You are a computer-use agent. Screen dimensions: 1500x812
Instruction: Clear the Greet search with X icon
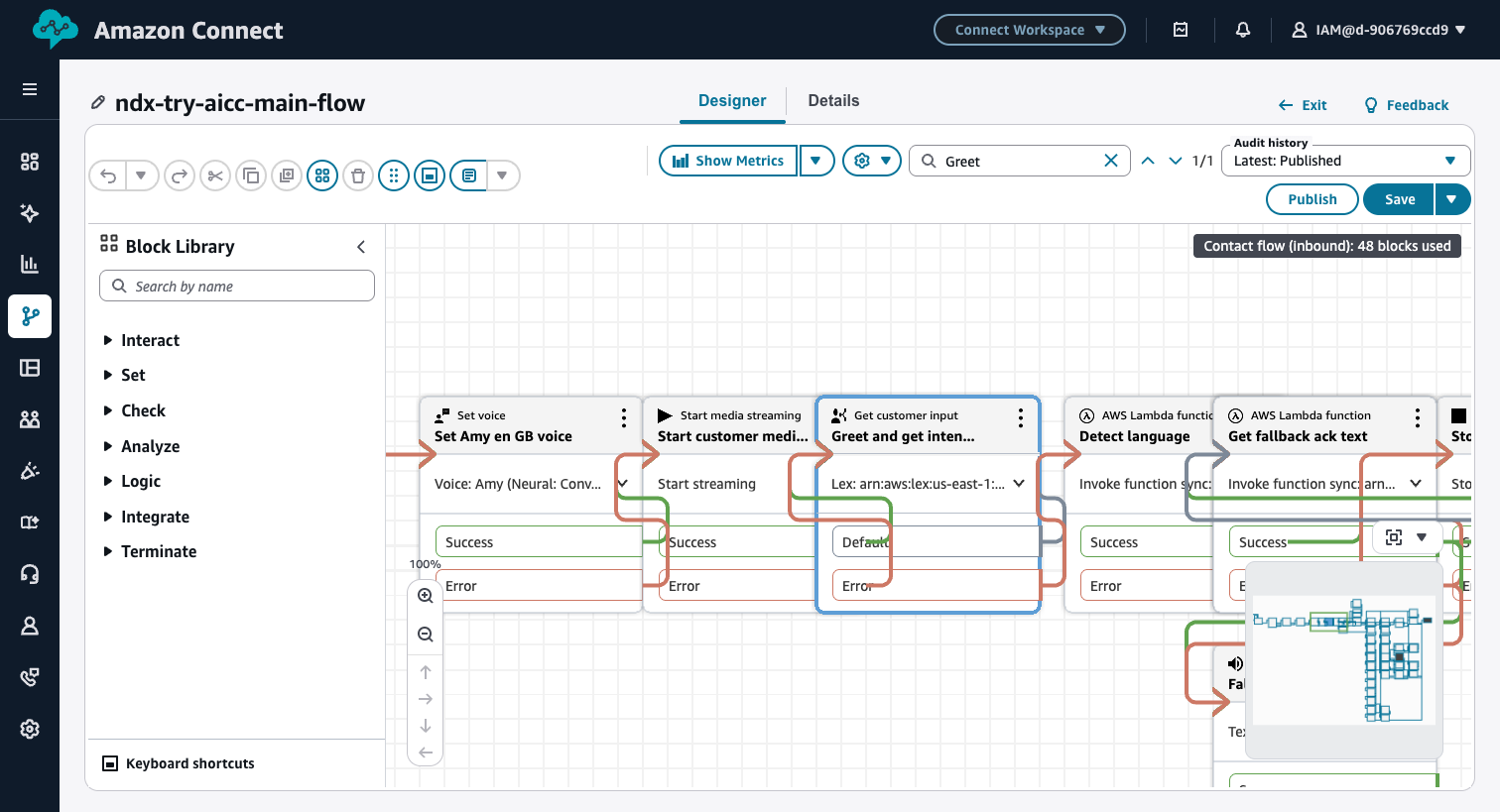pyautogui.click(x=1111, y=161)
